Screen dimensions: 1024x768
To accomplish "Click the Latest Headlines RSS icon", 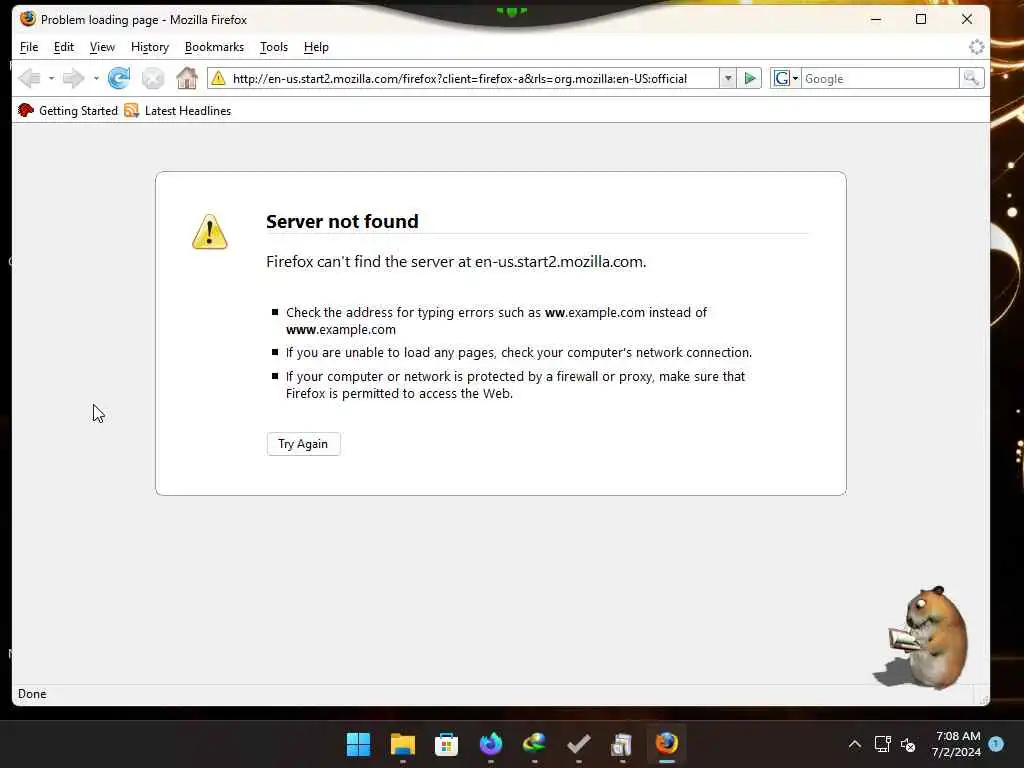I will click(131, 110).
